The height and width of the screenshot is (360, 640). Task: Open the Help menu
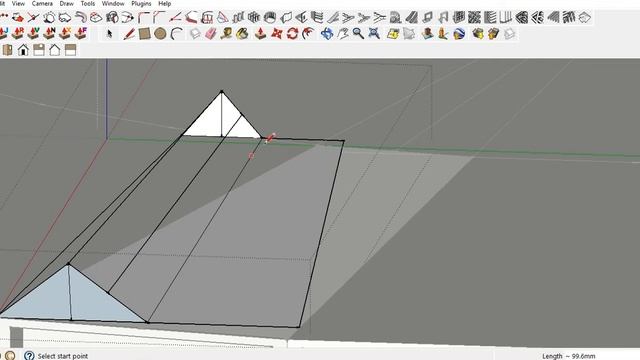click(x=164, y=4)
